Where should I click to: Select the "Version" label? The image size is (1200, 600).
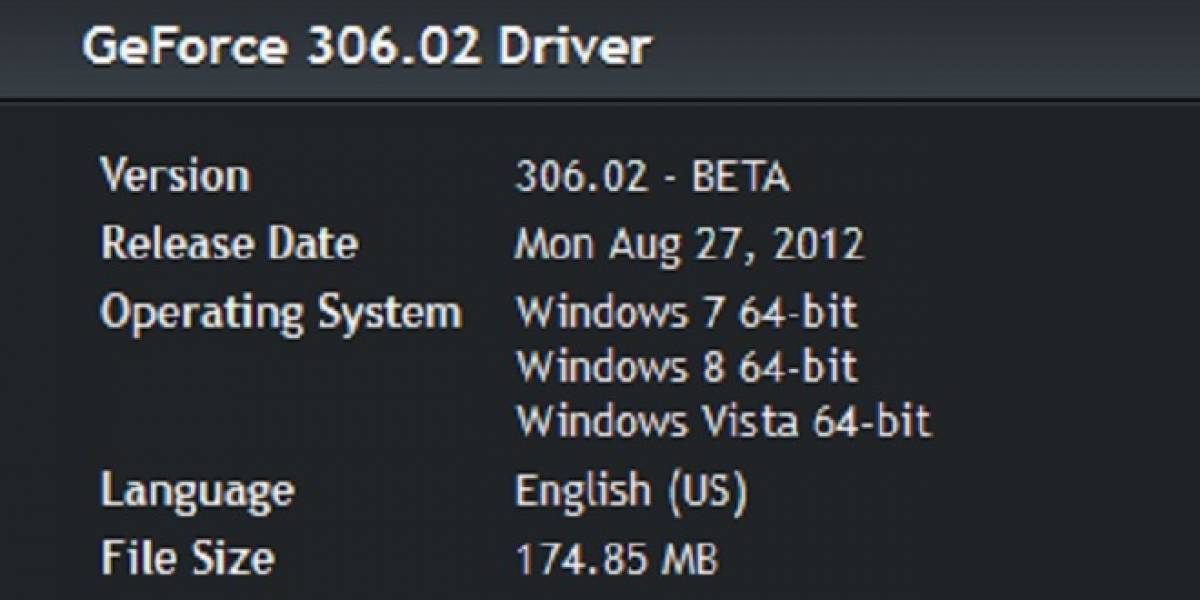(175, 176)
